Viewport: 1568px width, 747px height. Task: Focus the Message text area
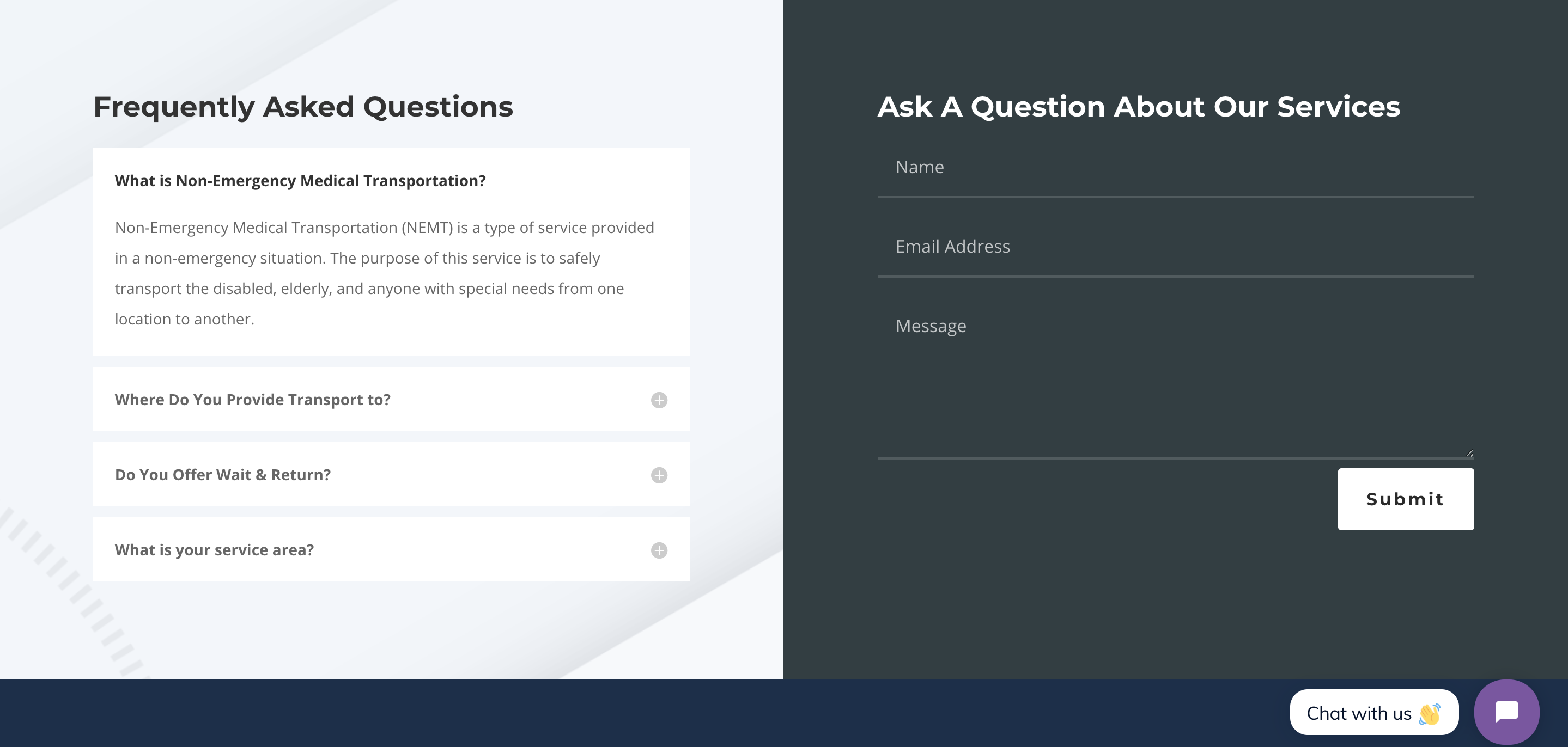coord(1175,378)
